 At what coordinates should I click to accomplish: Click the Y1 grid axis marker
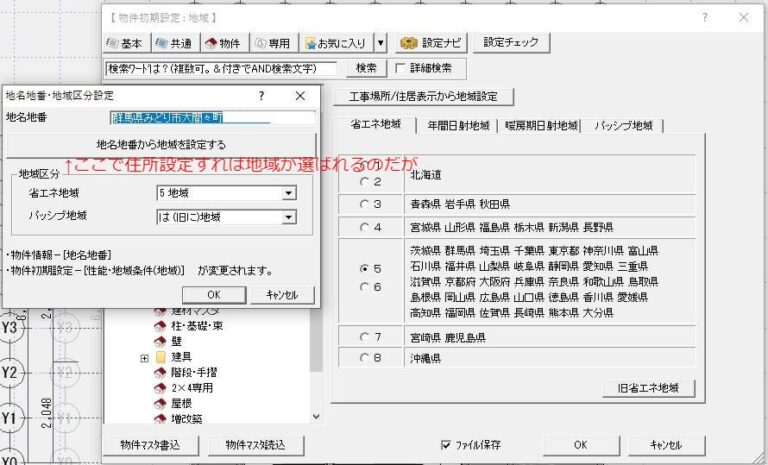coord(9,418)
